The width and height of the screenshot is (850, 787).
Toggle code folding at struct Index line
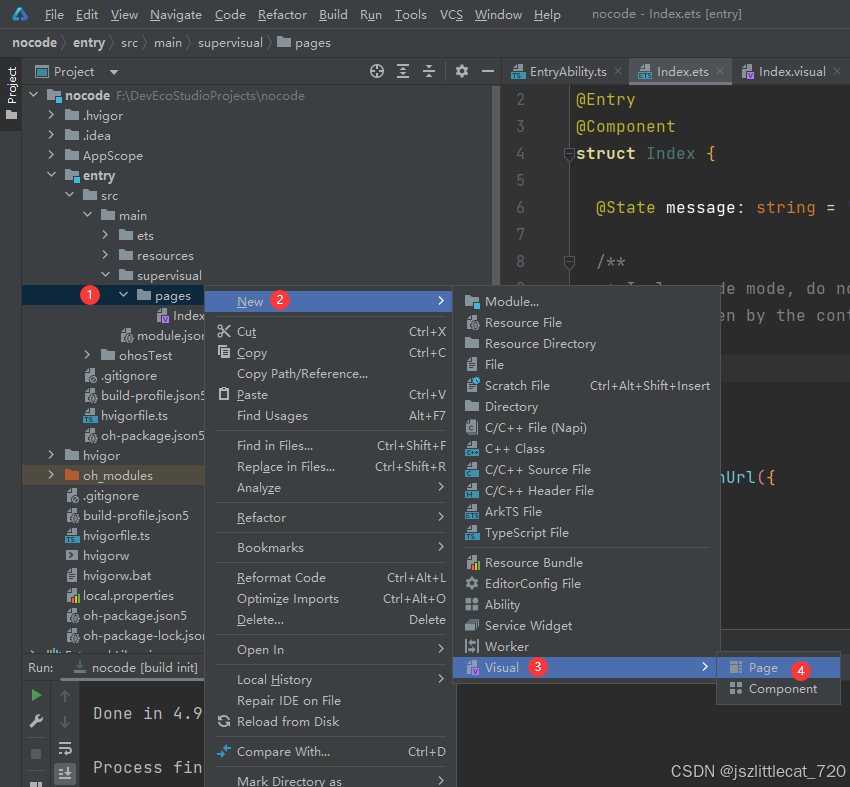point(568,154)
